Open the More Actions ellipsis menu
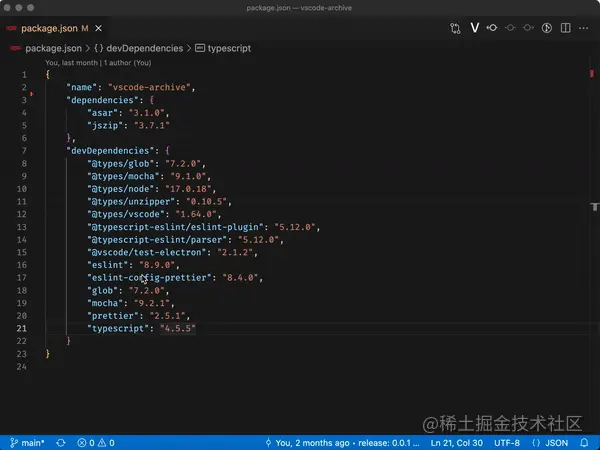 click(584, 29)
